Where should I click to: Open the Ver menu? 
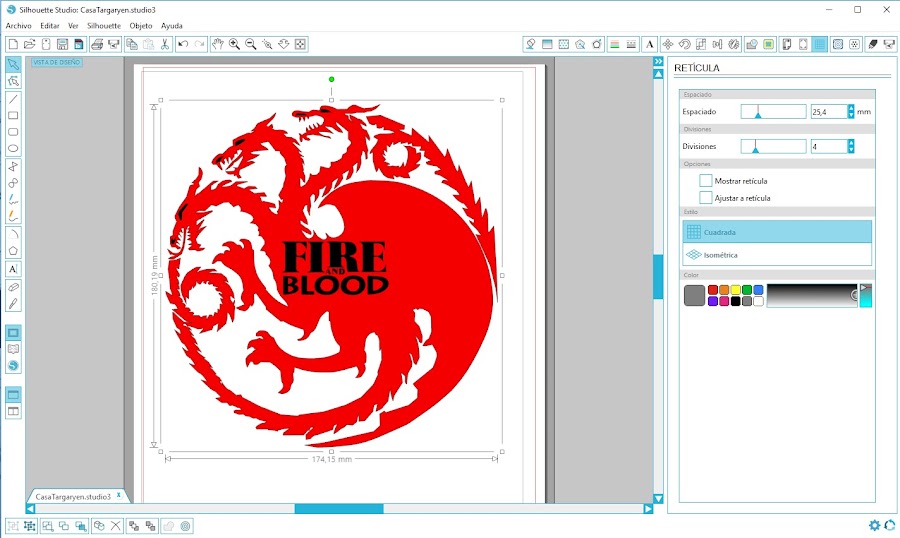73,26
